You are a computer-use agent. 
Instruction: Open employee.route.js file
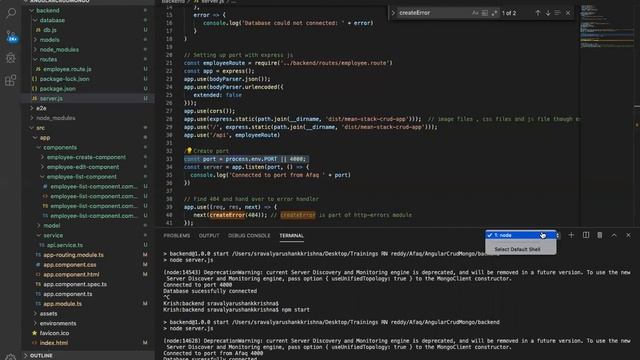tap(67, 69)
